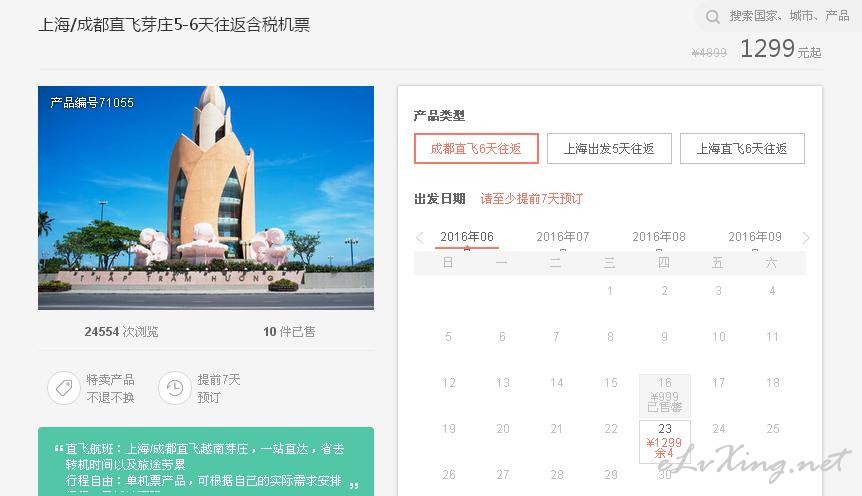
Task: Go to previous months with left chevron
Action: [420, 238]
